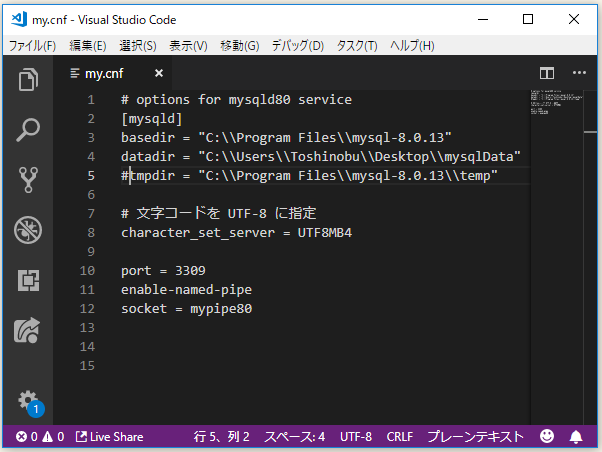Viewport: 602px width, 452px height.
Task: Open the 表示(V) menu
Action: [x=189, y=46]
